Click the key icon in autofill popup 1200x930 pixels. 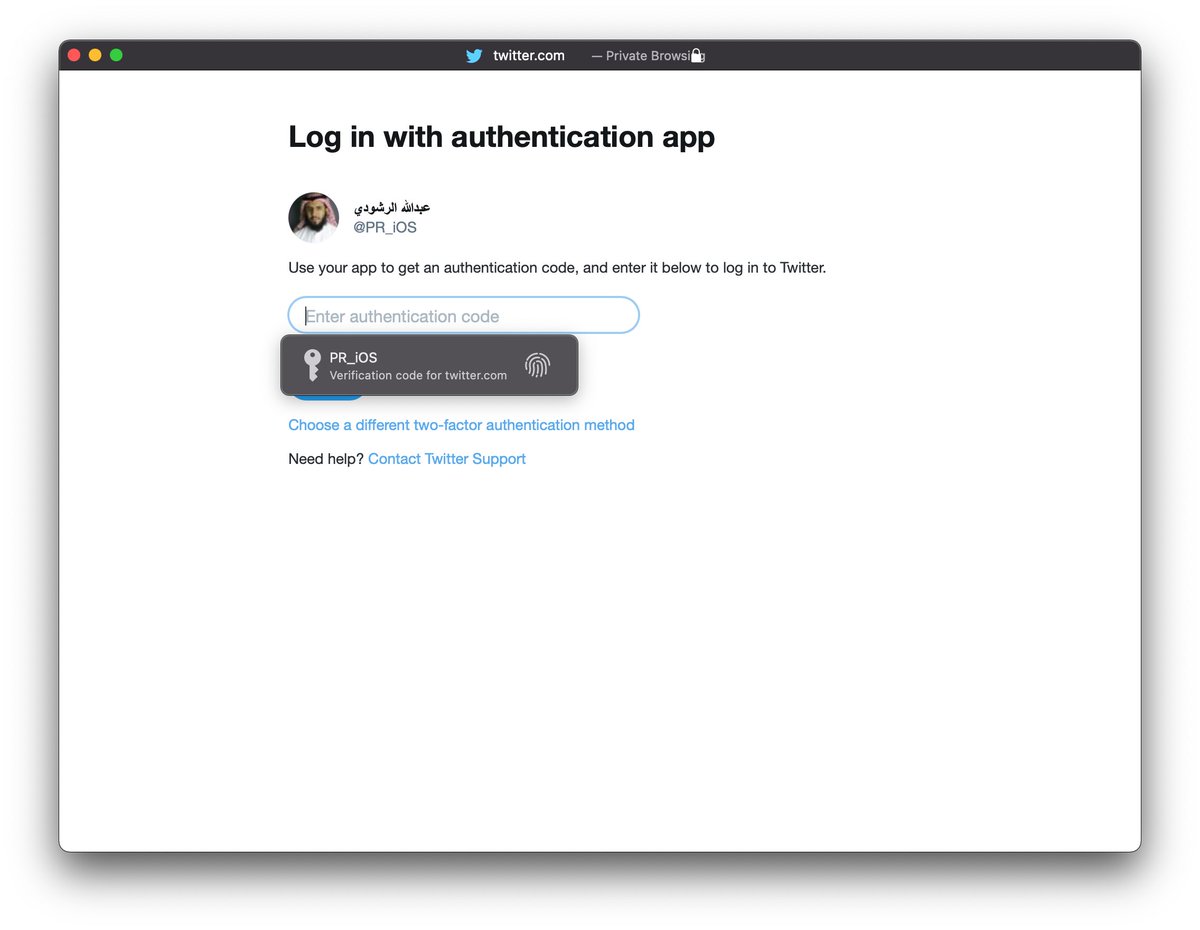[312, 365]
